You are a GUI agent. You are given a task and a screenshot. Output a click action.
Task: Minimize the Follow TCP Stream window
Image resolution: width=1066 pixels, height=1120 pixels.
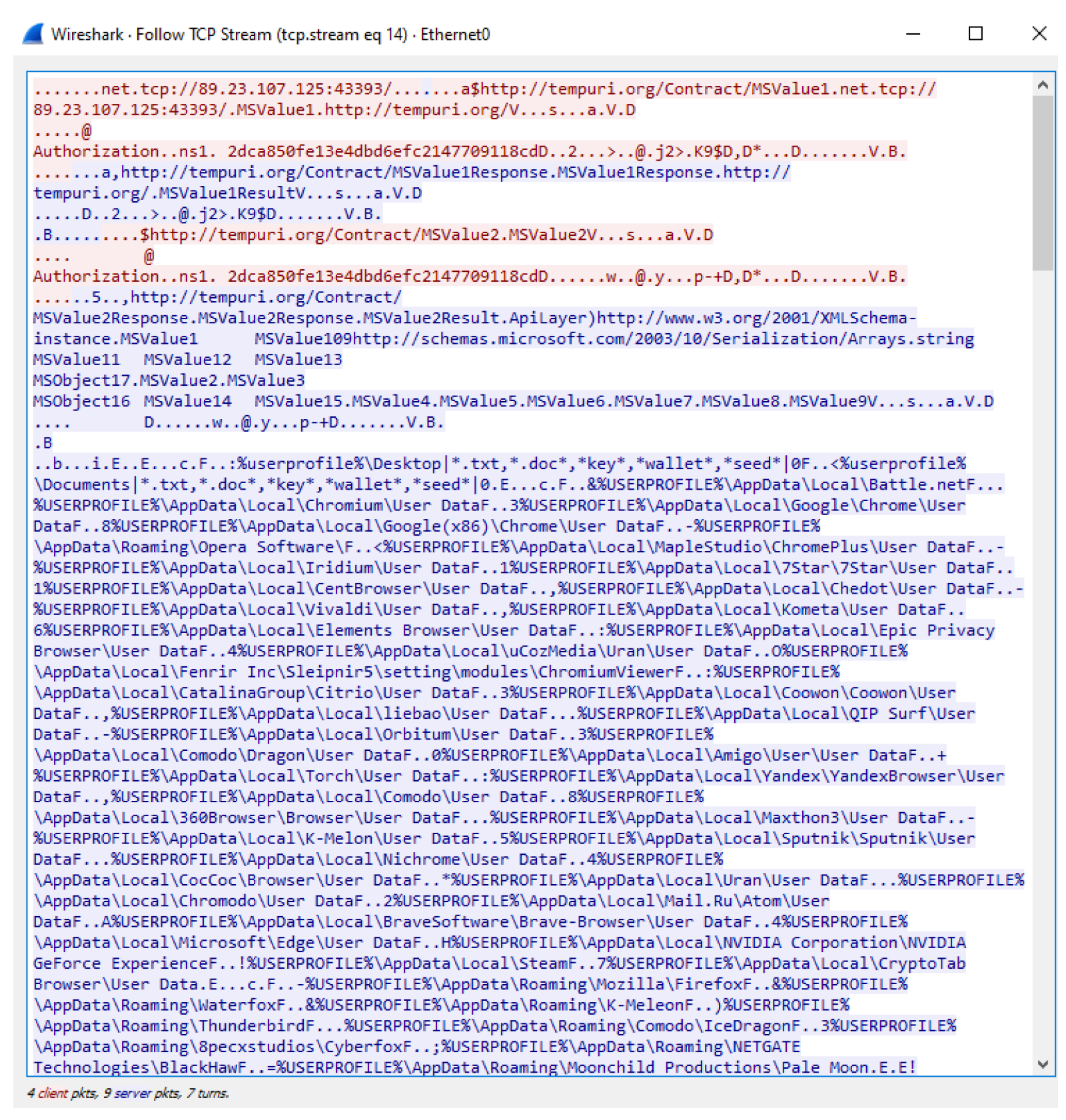912,34
